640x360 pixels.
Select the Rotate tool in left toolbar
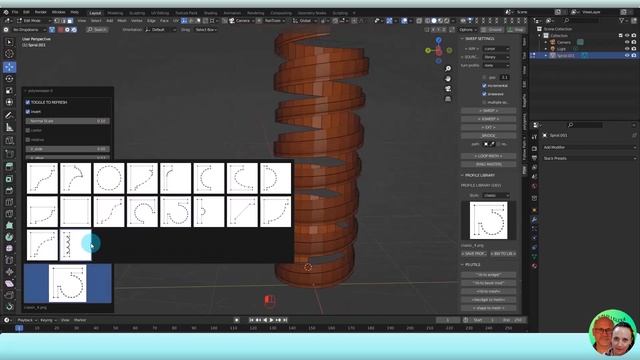point(9,79)
